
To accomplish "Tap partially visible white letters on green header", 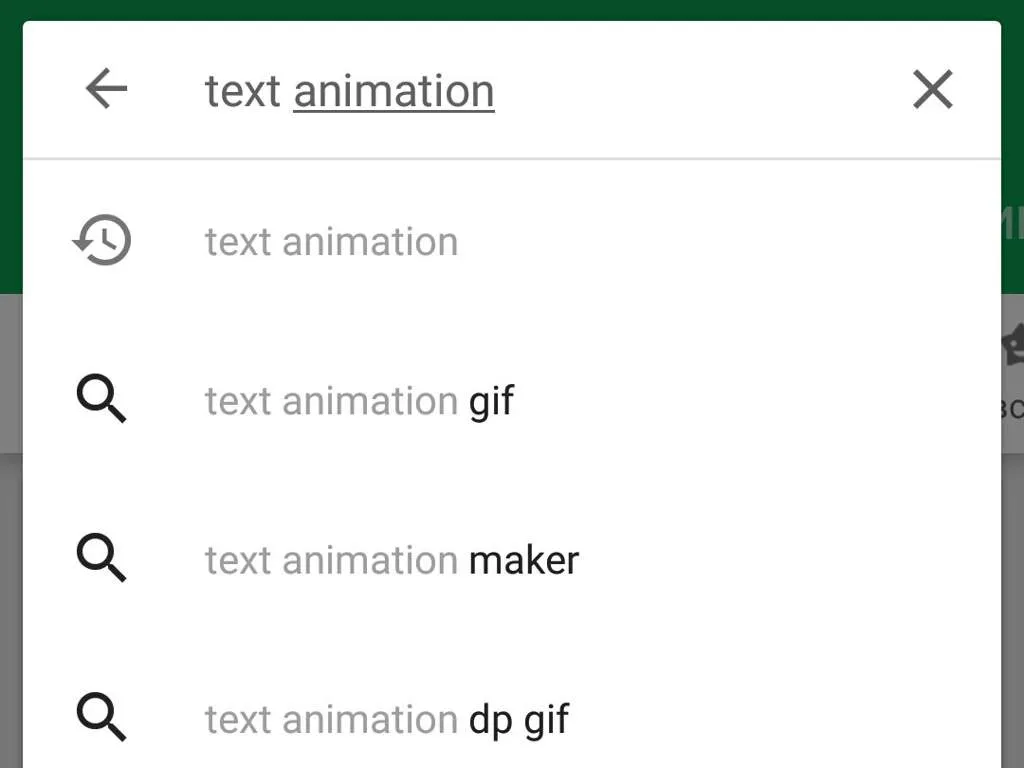I will [1013, 223].
